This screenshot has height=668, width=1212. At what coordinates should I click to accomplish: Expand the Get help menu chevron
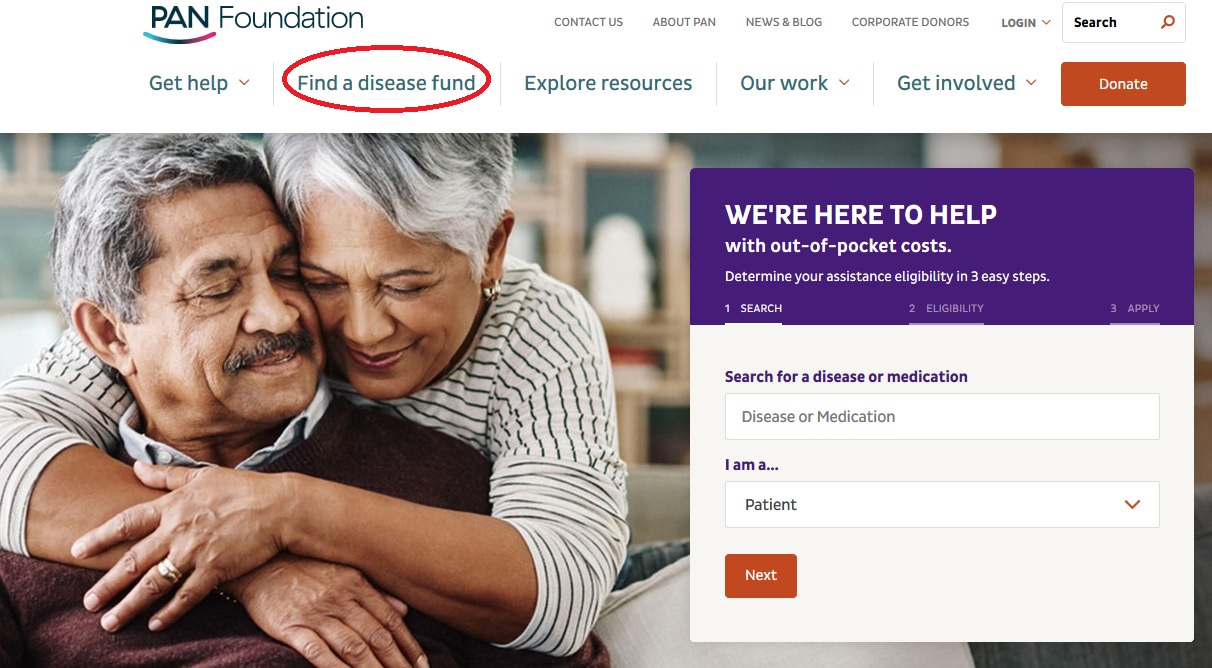pyautogui.click(x=244, y=83)
